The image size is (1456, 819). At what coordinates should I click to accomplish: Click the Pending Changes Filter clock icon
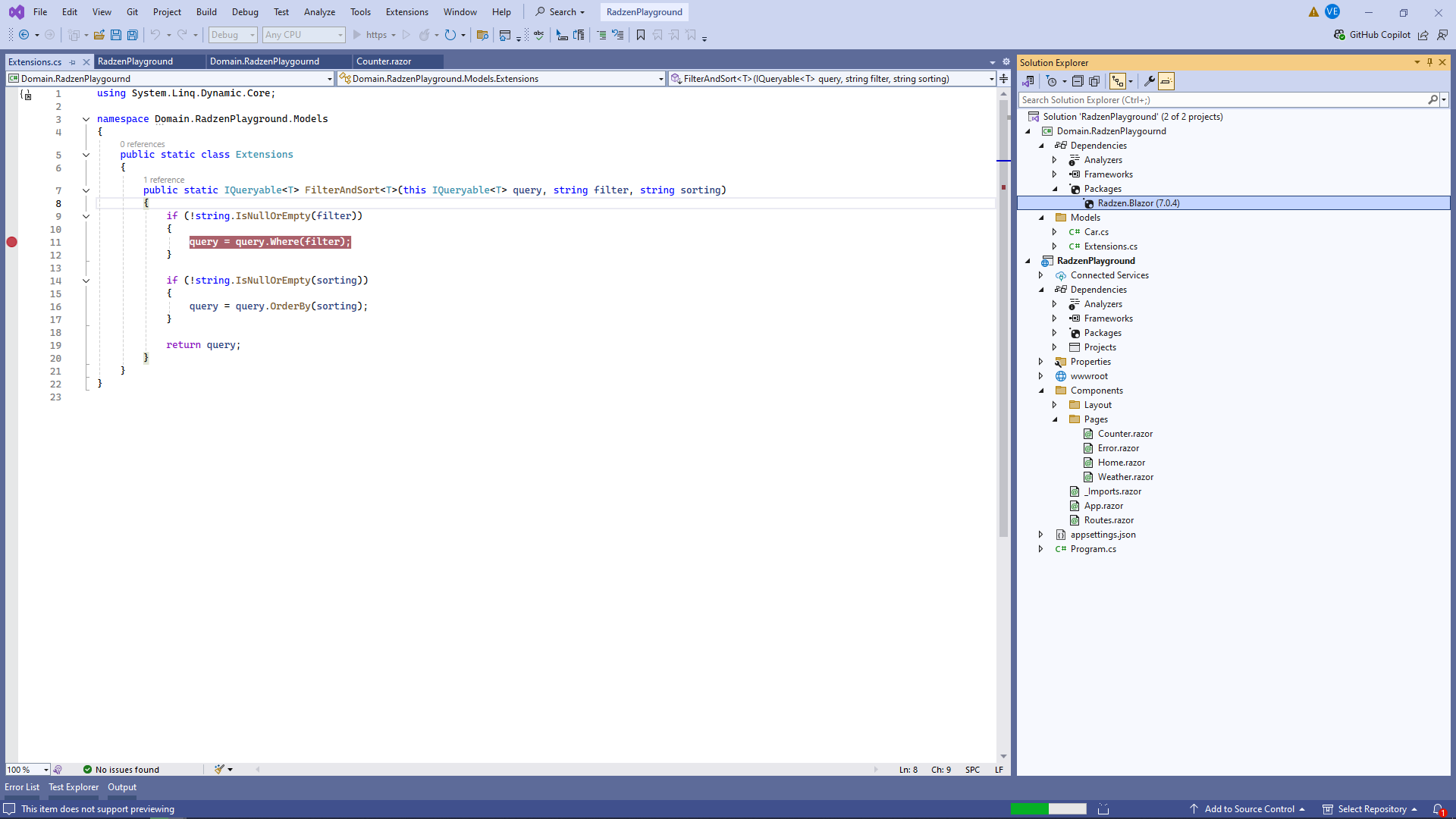(1051, 81)
